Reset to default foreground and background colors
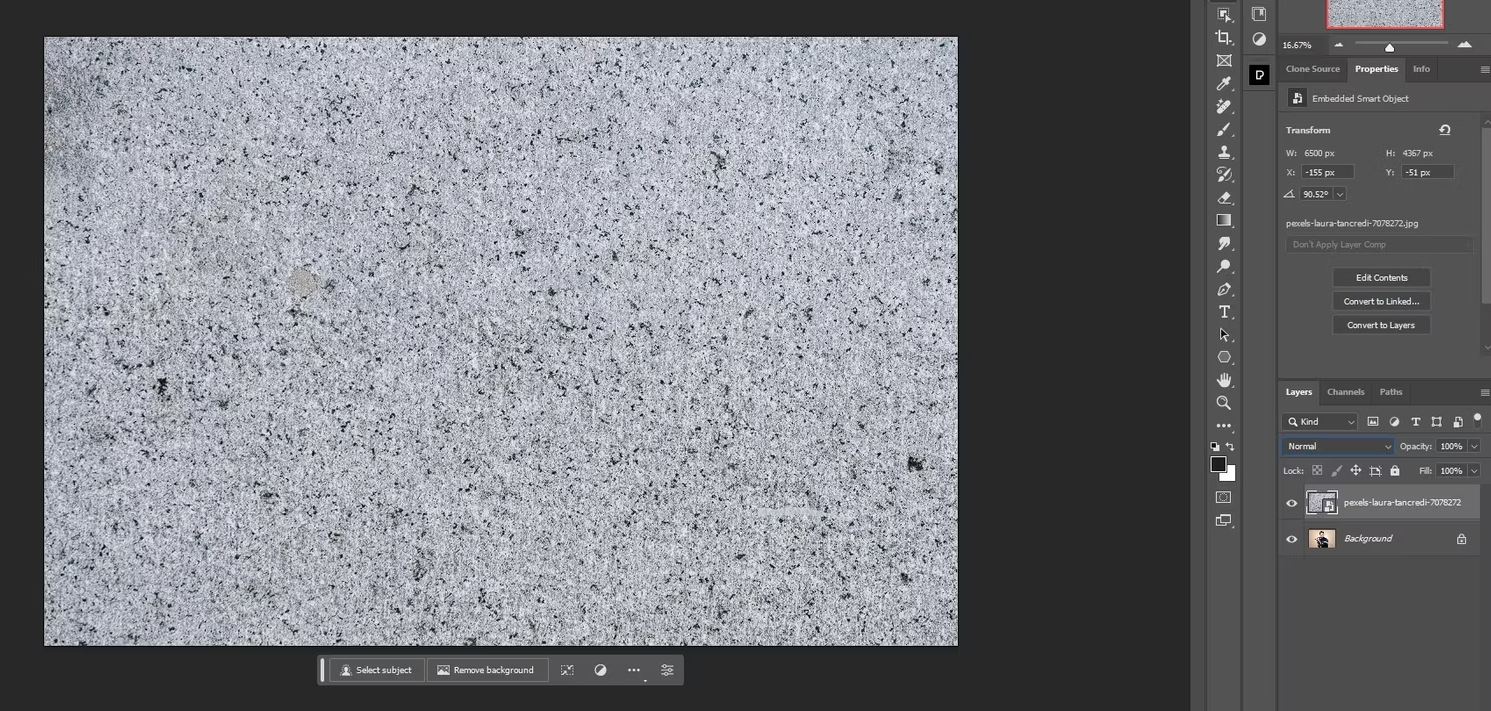1491x711 pixels. pos(1215,447)
